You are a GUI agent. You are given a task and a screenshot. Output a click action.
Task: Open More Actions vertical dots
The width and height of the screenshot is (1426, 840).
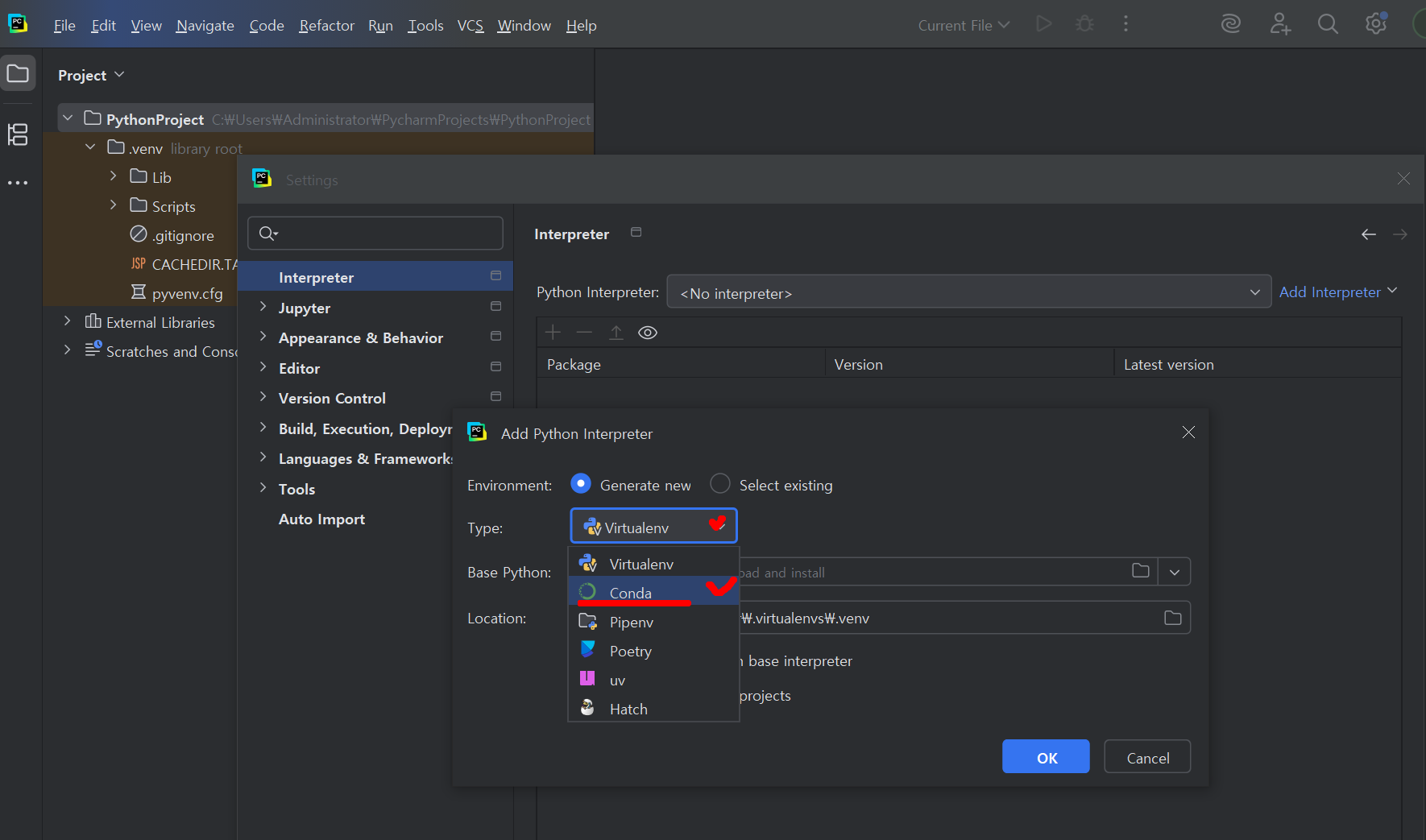click(x=1125, y=24)
